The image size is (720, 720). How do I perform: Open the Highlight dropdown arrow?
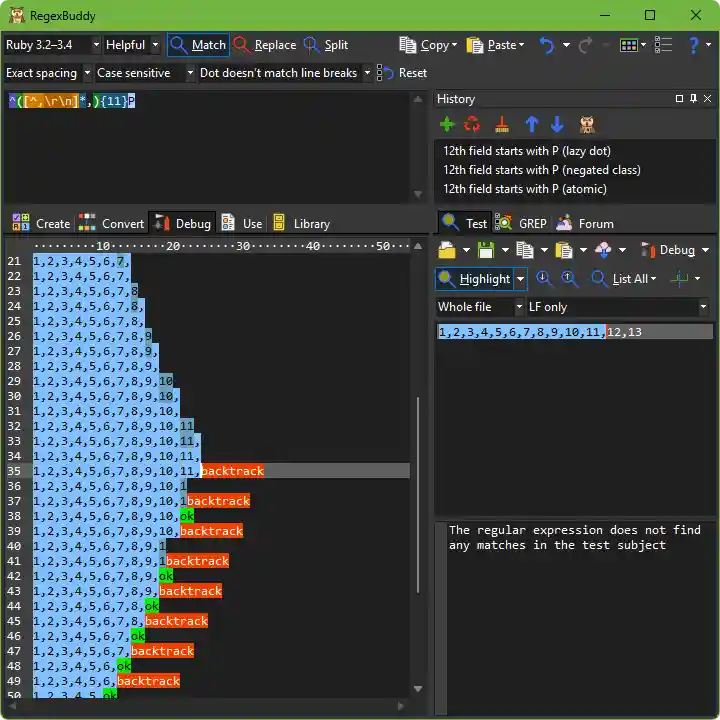520,279
